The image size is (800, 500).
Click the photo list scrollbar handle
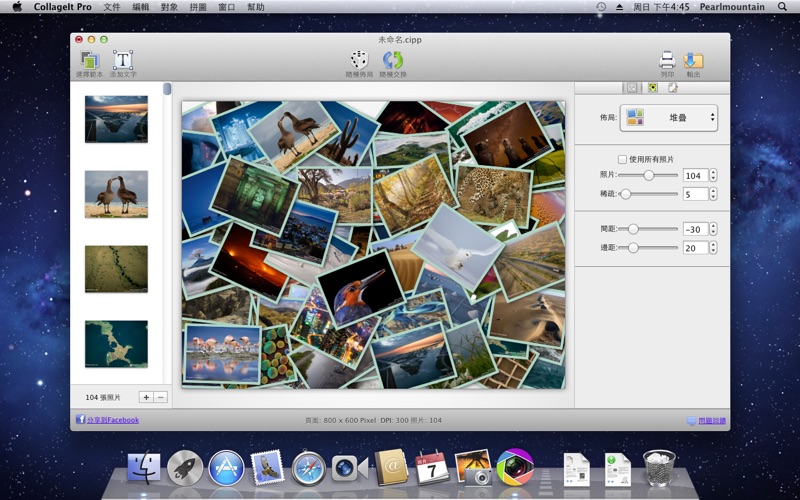coord(167,89)
